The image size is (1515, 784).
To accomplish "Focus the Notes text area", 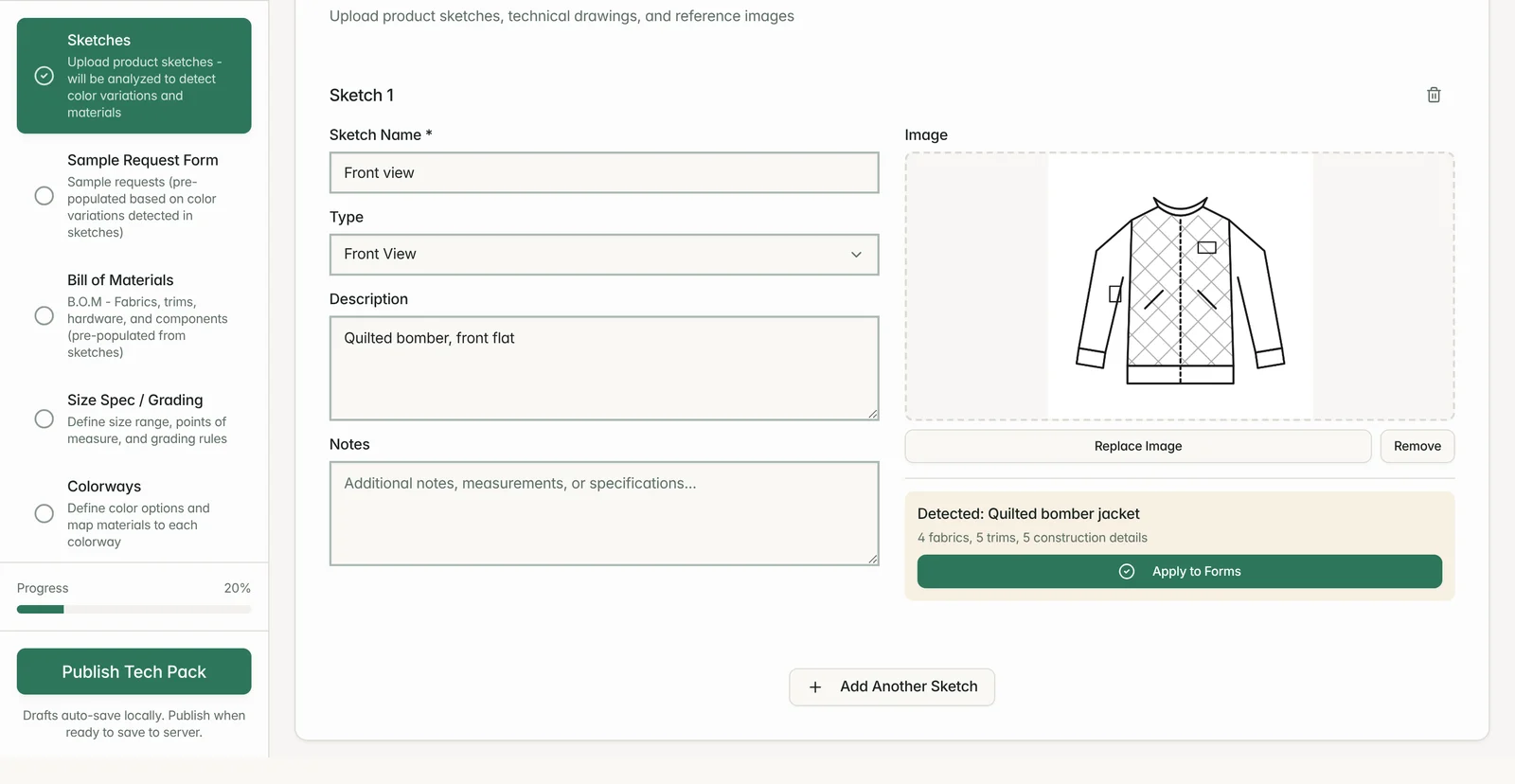I will coord(604,513).
